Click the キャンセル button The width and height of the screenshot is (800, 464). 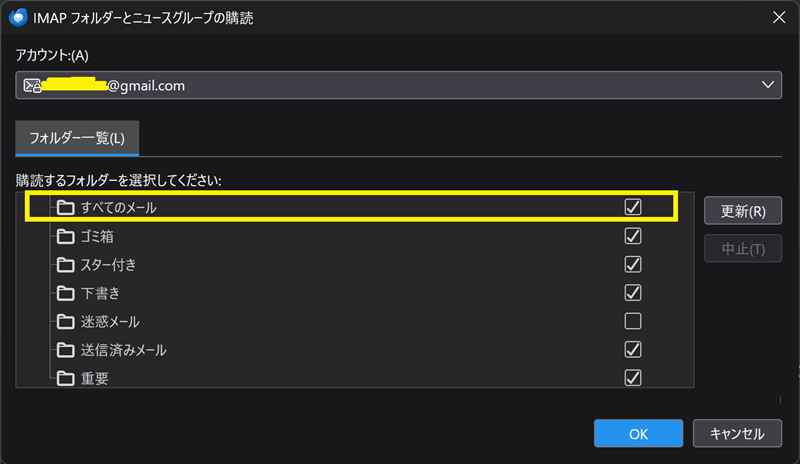737,433
